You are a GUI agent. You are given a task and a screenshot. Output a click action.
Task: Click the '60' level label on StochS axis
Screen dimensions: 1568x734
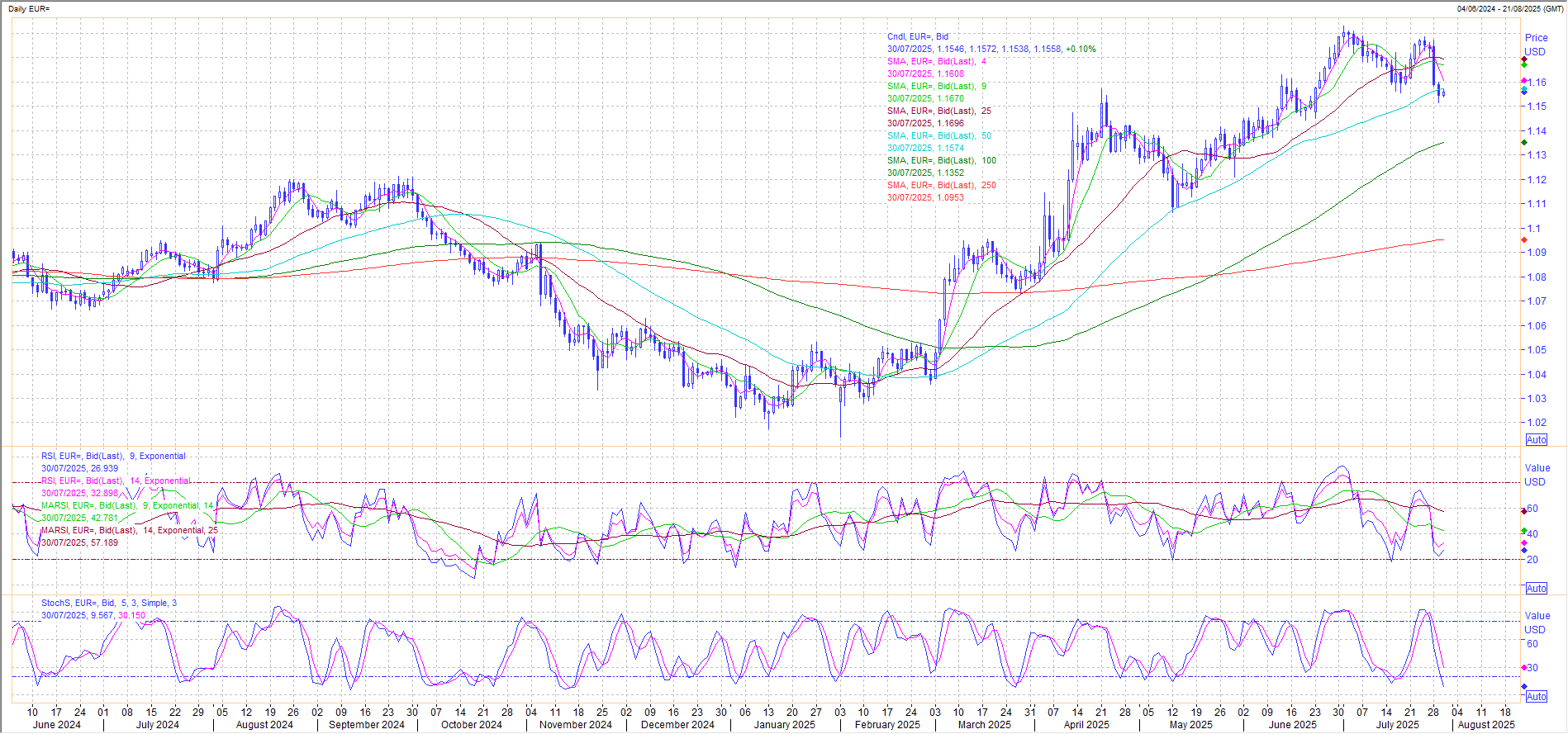[x=1532, y=643]
